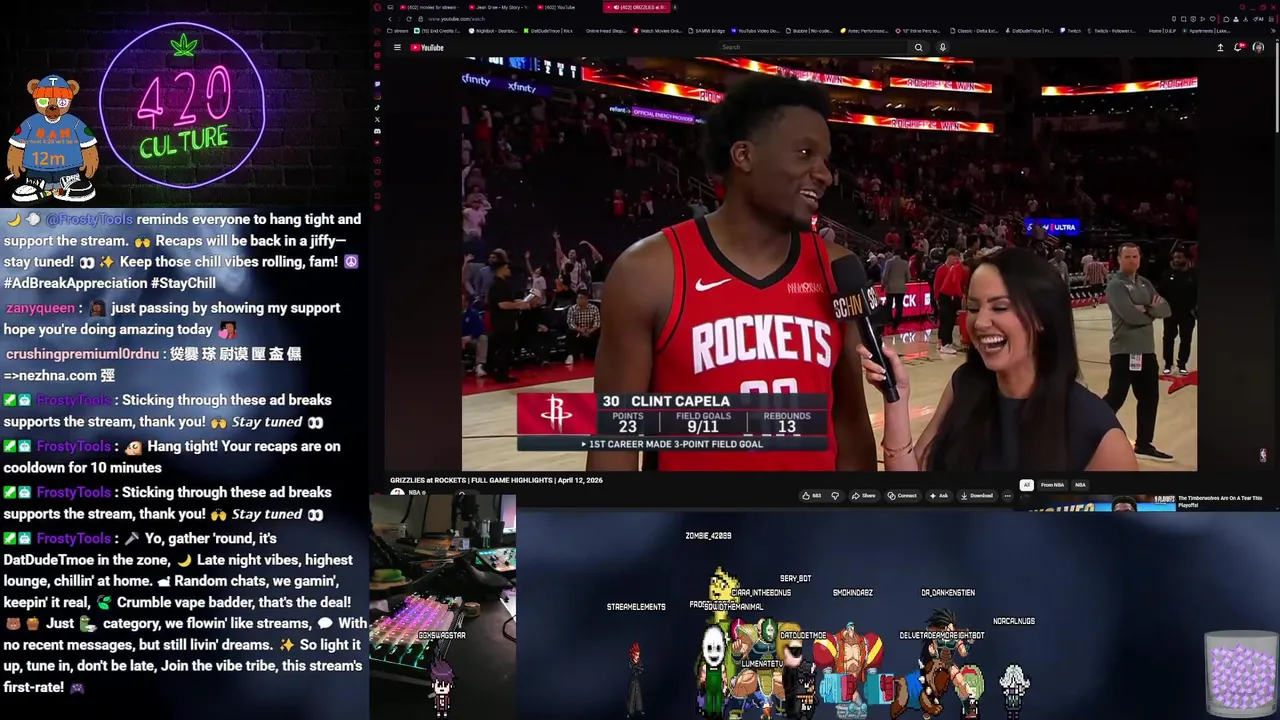
Task: Click the GRIZZLIES at ROCKETS video title
Action: tap(496, 480)
